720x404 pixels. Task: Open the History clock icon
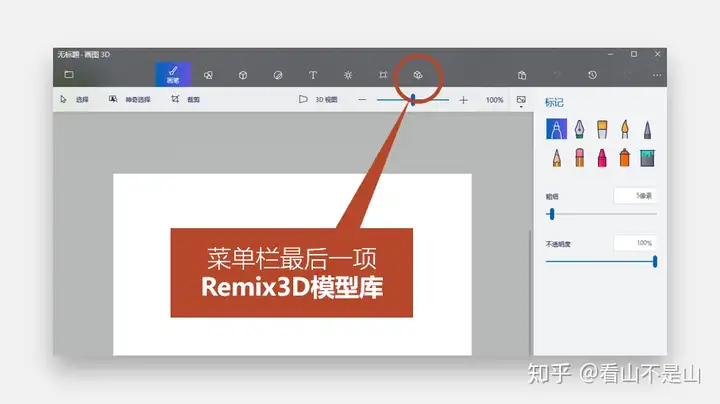tap(592, 75)
